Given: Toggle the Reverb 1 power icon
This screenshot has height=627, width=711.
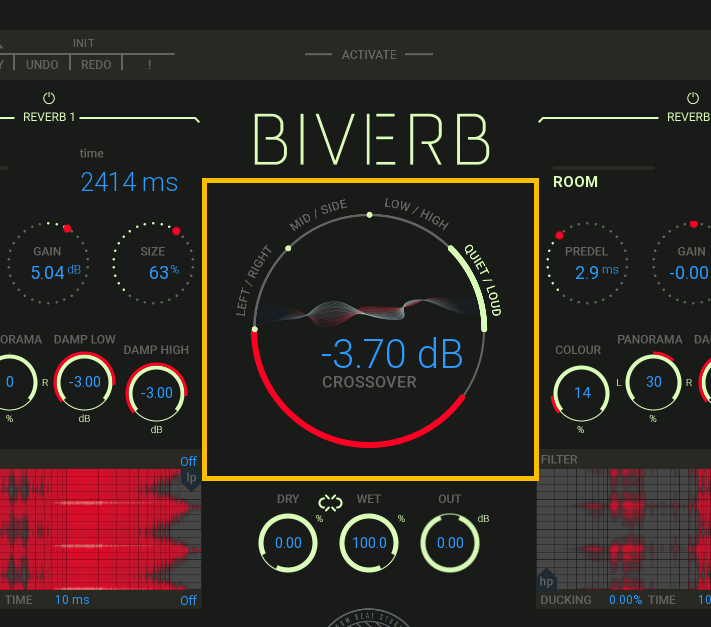Looking at the screenshot, I should 49,98.
